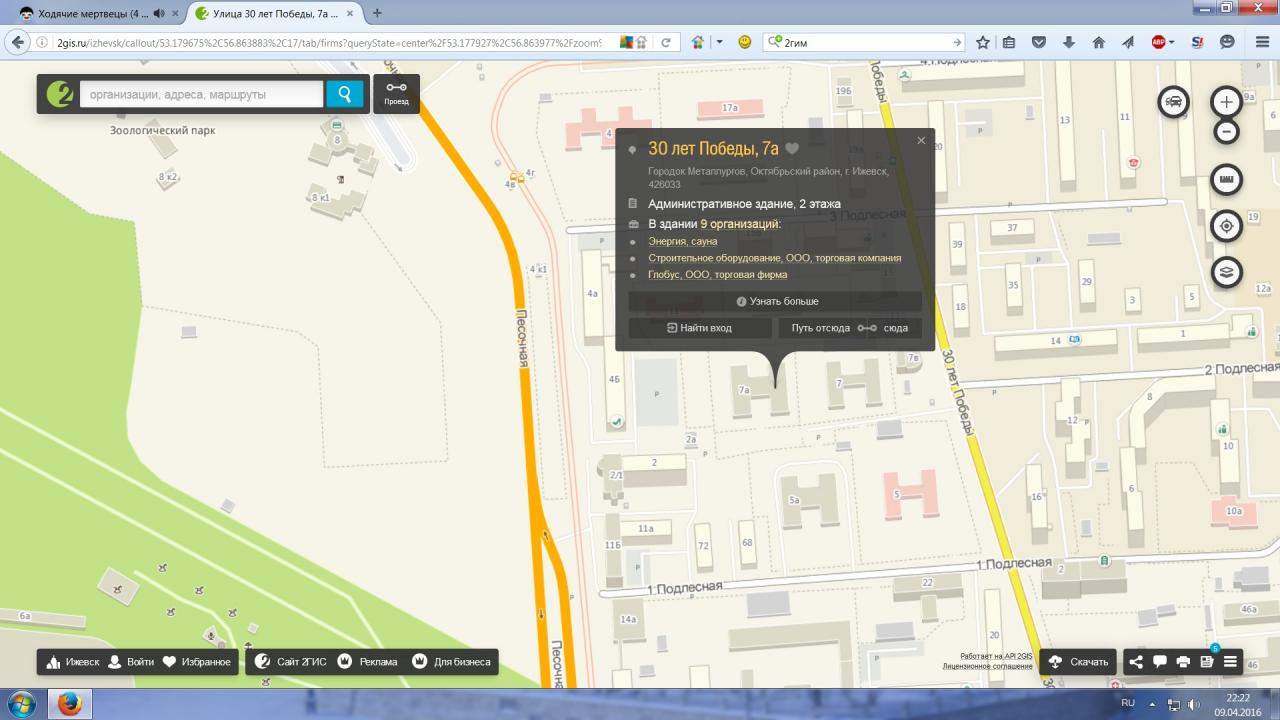Bookmark this page with the star icon
Image resolution: width=1280 pixels, height=720 pixels.
(x=983, y=42)
